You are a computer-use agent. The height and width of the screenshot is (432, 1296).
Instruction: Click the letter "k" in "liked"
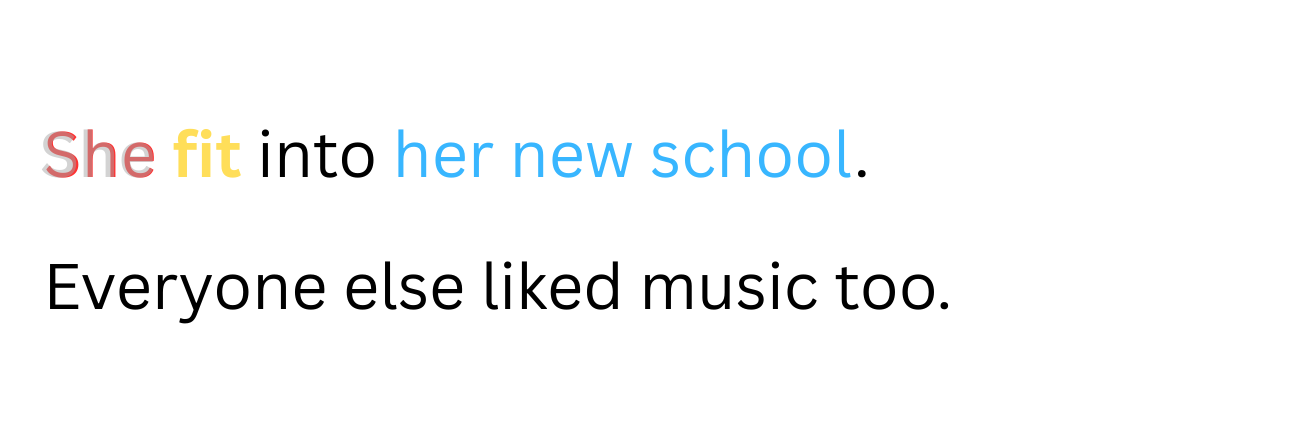529,286
